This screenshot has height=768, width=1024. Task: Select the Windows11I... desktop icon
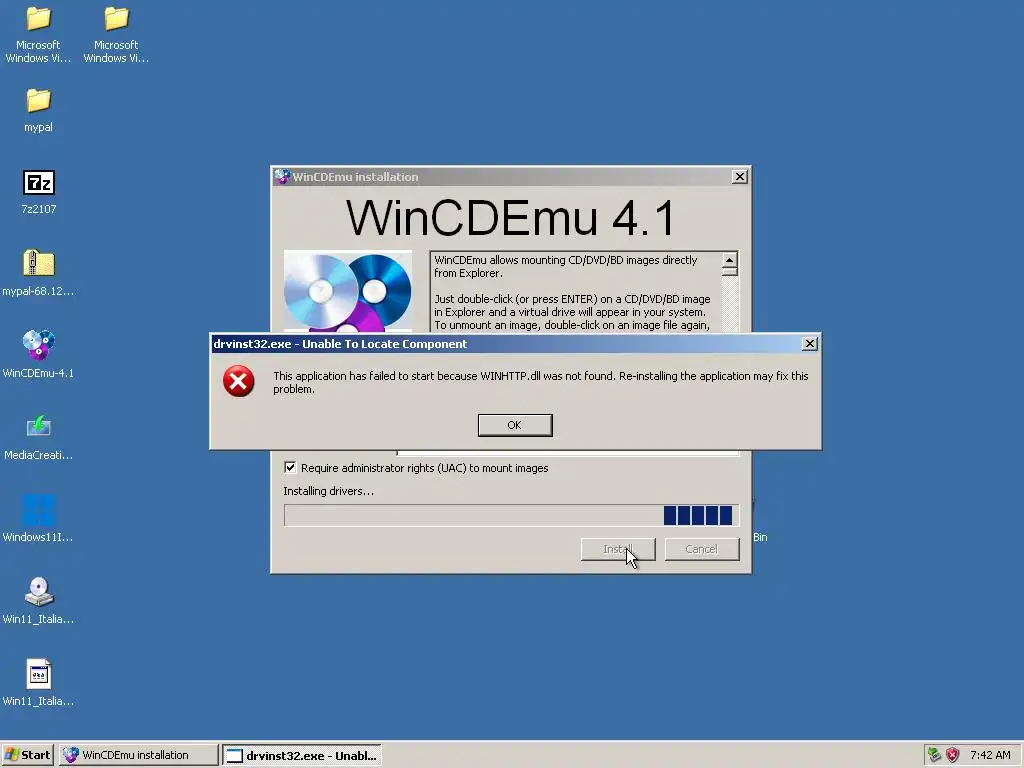[39, 510]
